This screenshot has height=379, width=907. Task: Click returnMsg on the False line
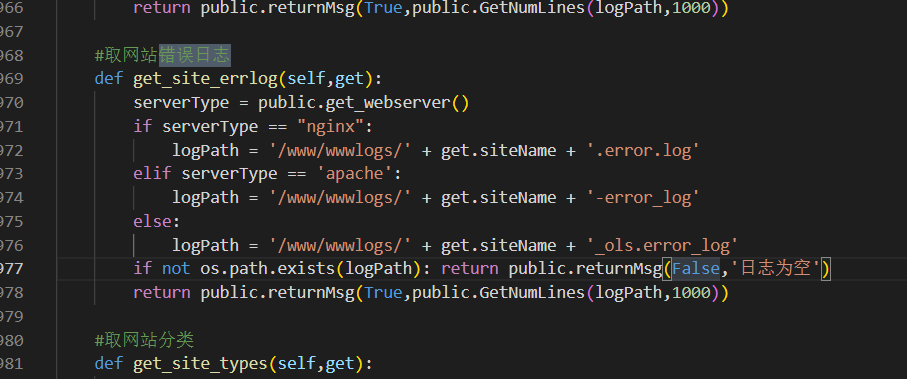coord(619,268)
